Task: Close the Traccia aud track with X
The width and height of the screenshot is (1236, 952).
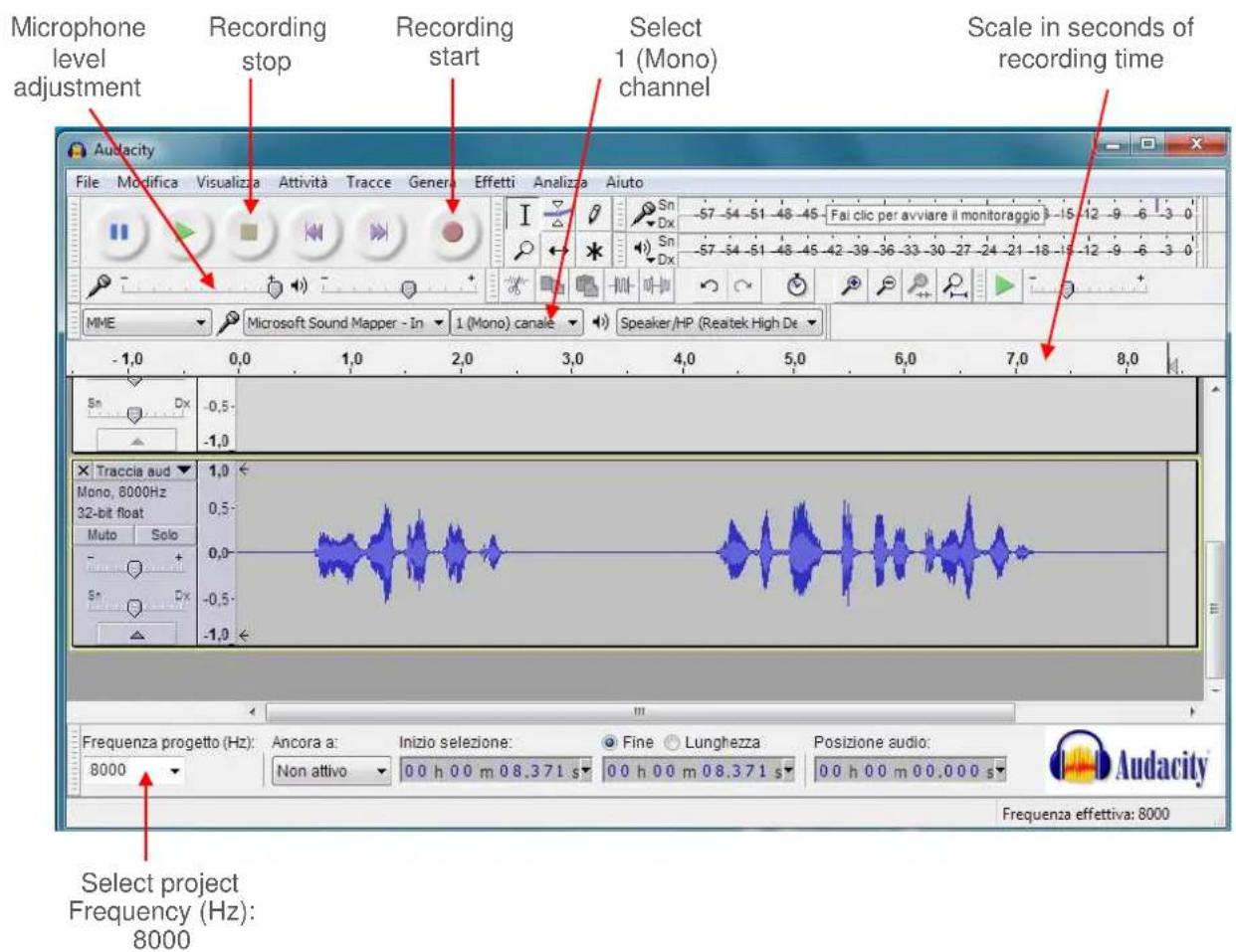Action: pyautogui.click(x=83, y=471)
